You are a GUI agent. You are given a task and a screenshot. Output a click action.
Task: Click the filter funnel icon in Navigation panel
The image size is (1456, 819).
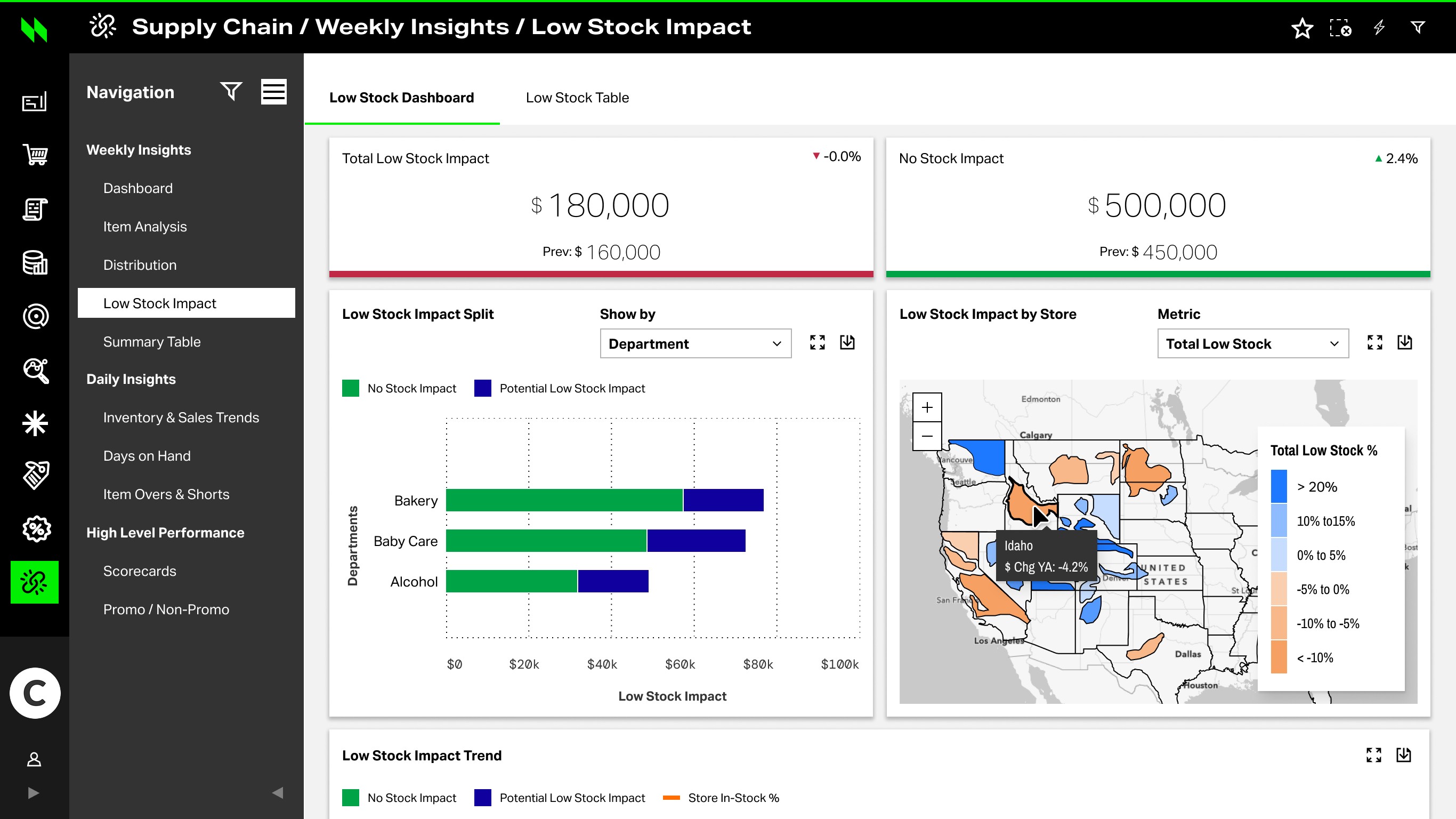tap(231, 91)
